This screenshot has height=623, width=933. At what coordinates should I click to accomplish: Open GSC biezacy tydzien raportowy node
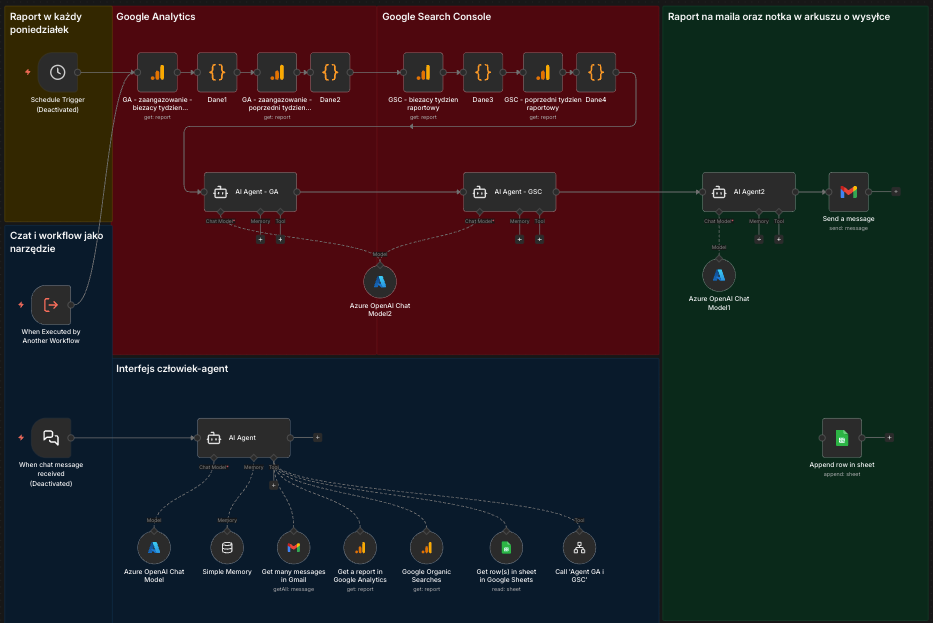click(423, 73)
